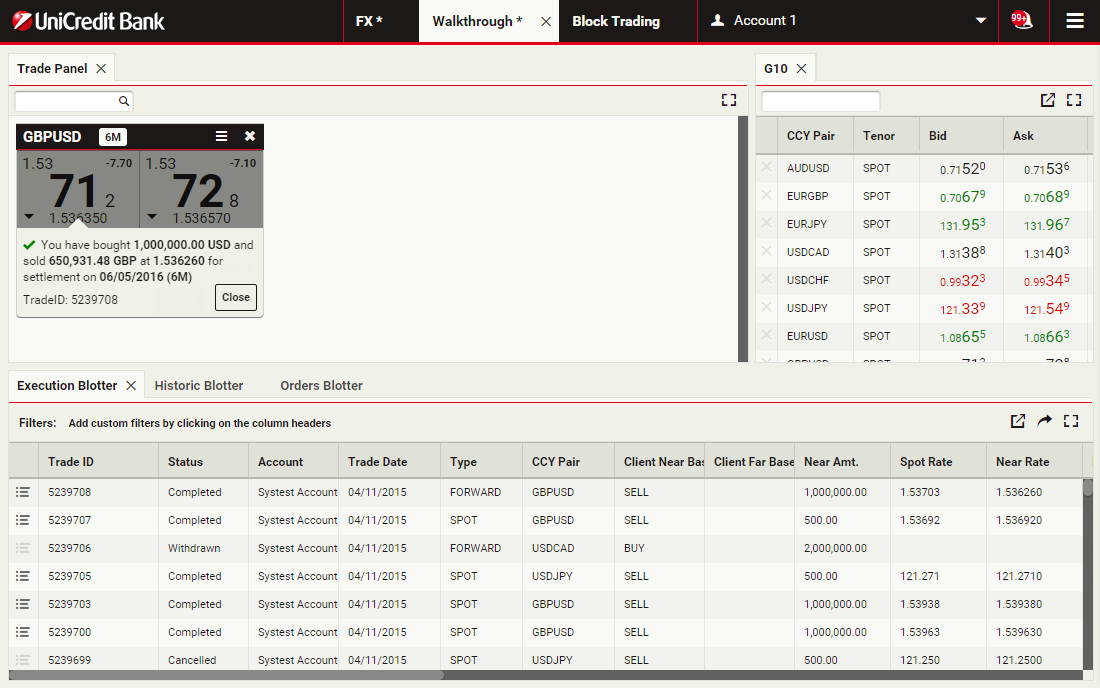Maximize the Trade Panel fullscreen icon
1100x688 pixels.
(728, 100)
